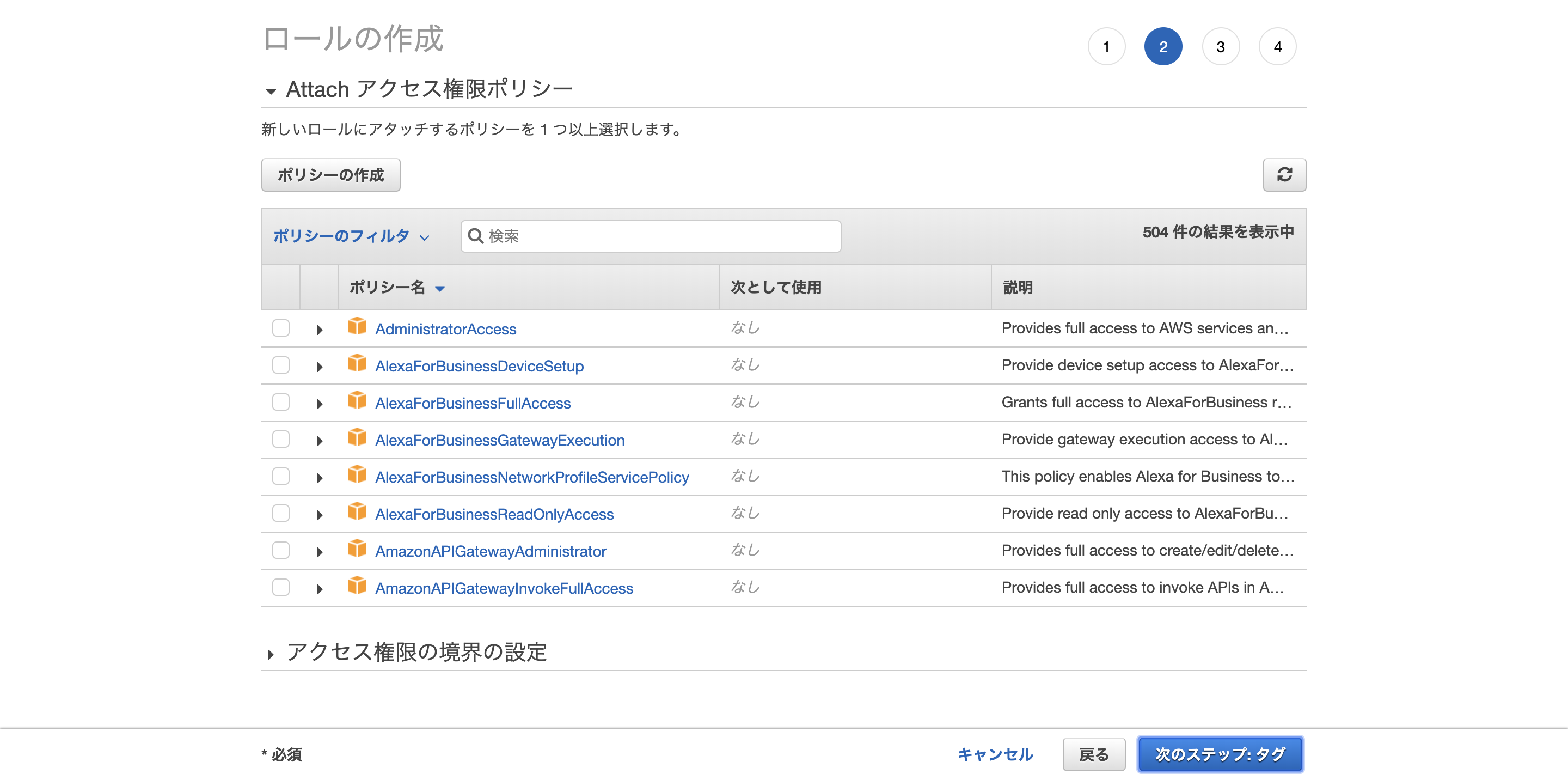Focus the 検索 policy search field
Viewport: 1568px width, 780px height.
tap(651, 236)
